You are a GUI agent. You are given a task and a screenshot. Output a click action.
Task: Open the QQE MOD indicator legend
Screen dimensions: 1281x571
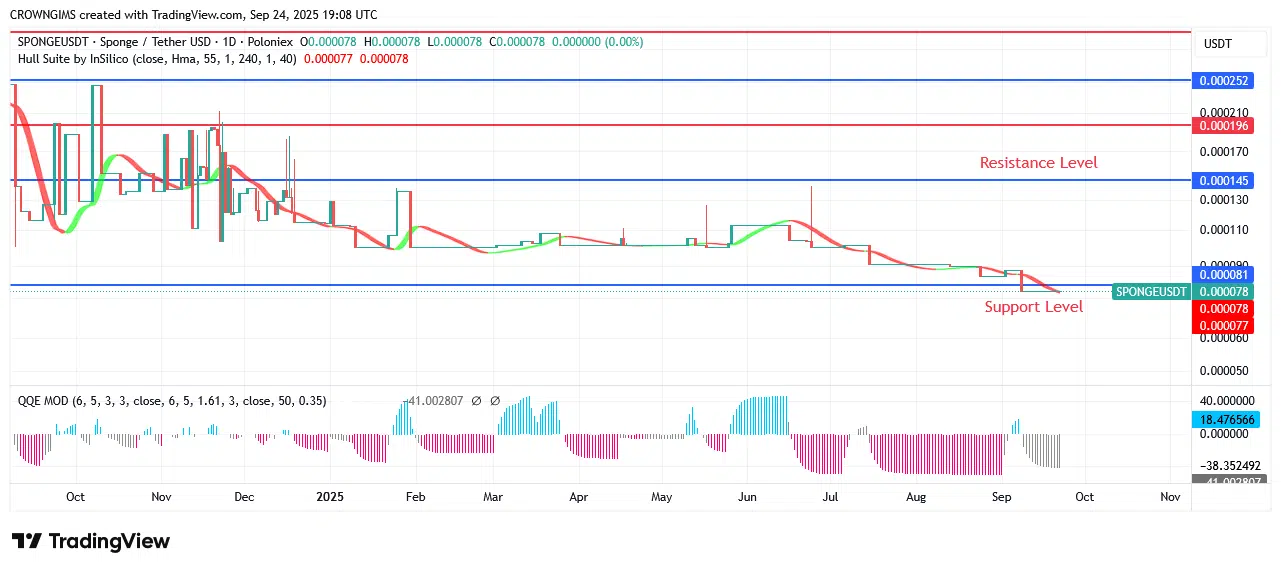click(45, 401)
